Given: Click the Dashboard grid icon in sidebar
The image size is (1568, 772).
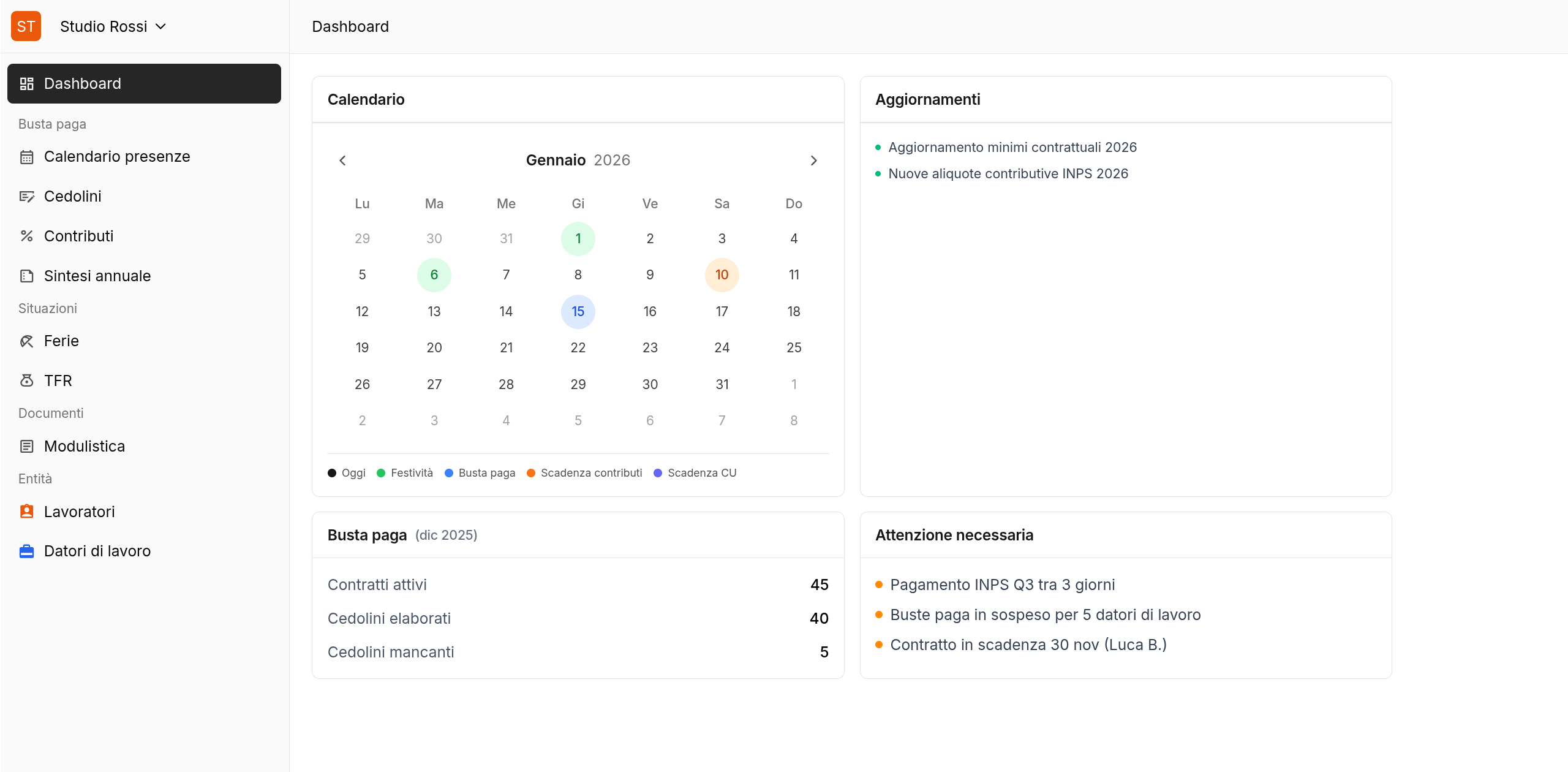Looking at the screenshot, I should click(x=26, y=84).
